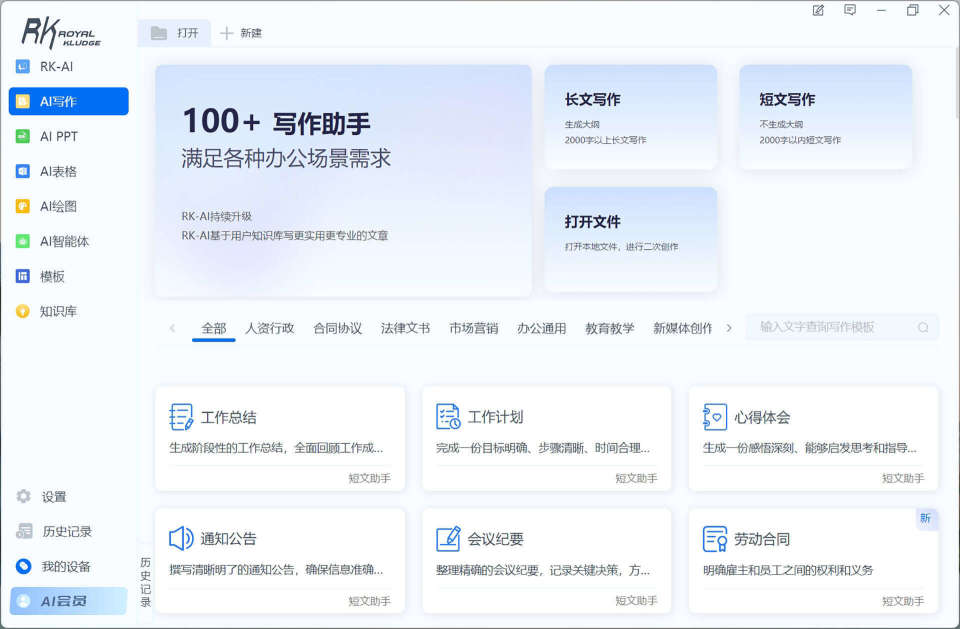The image size is (960, 629).
Task: Select the 工作总结 template card
Action: click(279, 438)
